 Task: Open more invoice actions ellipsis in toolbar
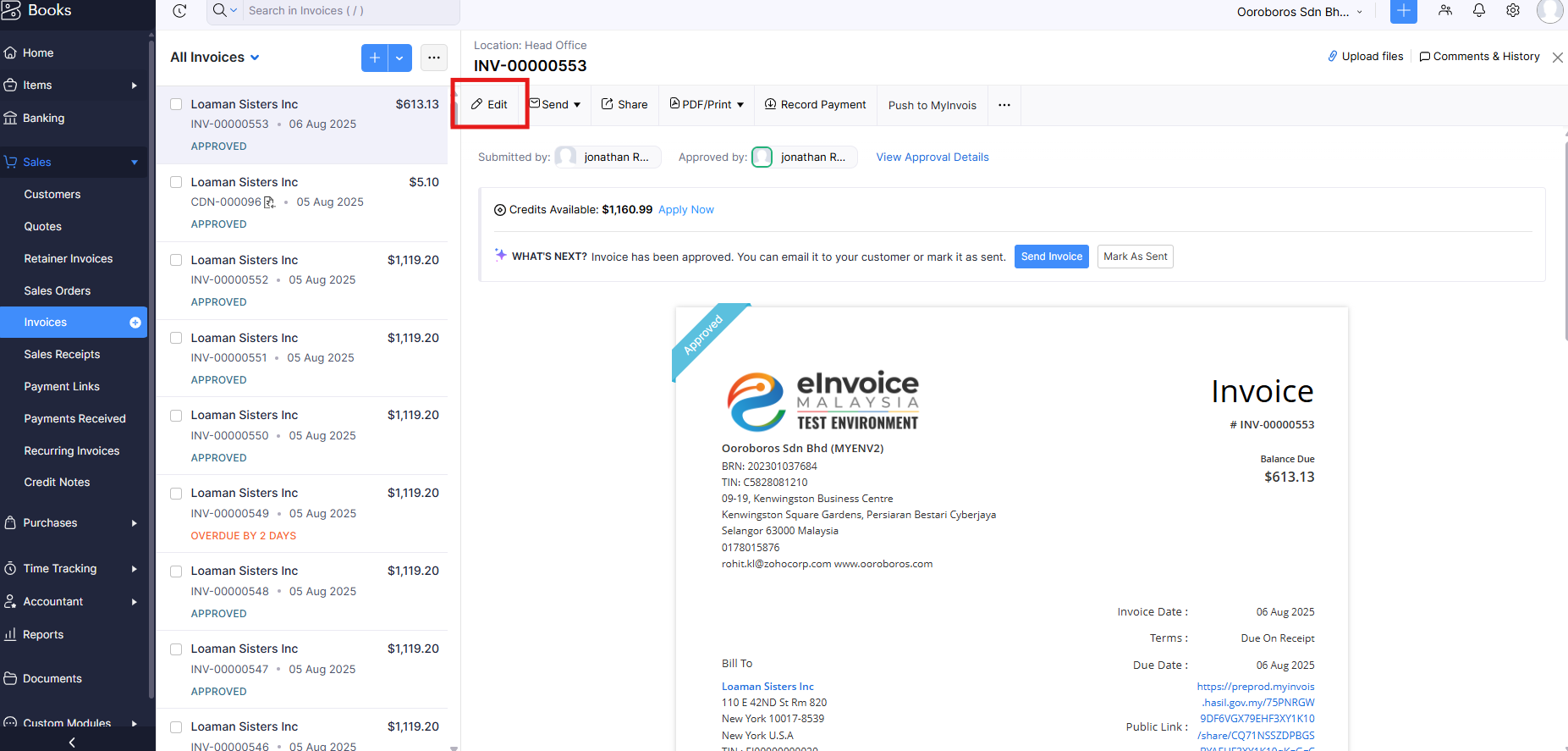pyautogui.click(x=1004, y=105)
